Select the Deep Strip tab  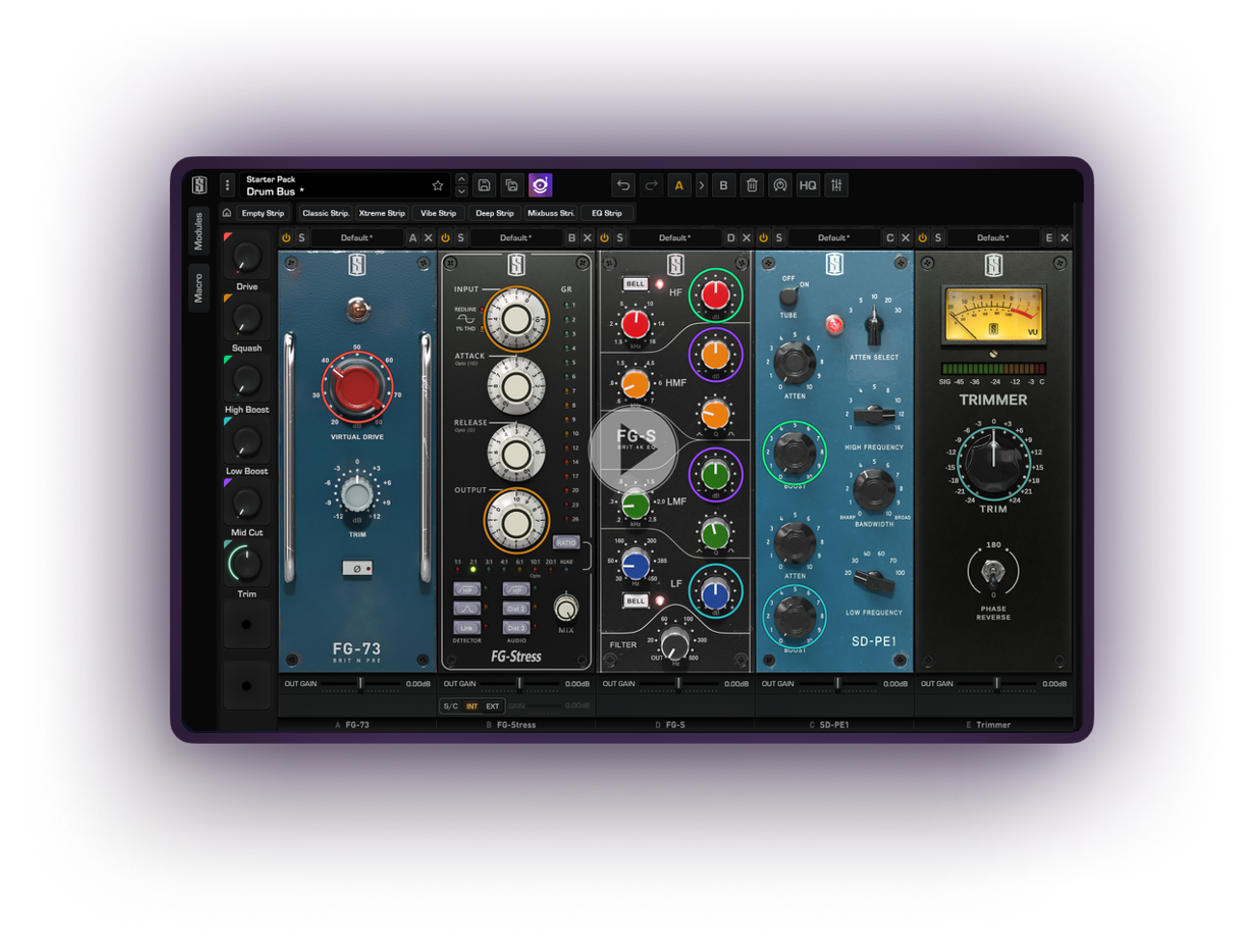click(x=495, y=213)
